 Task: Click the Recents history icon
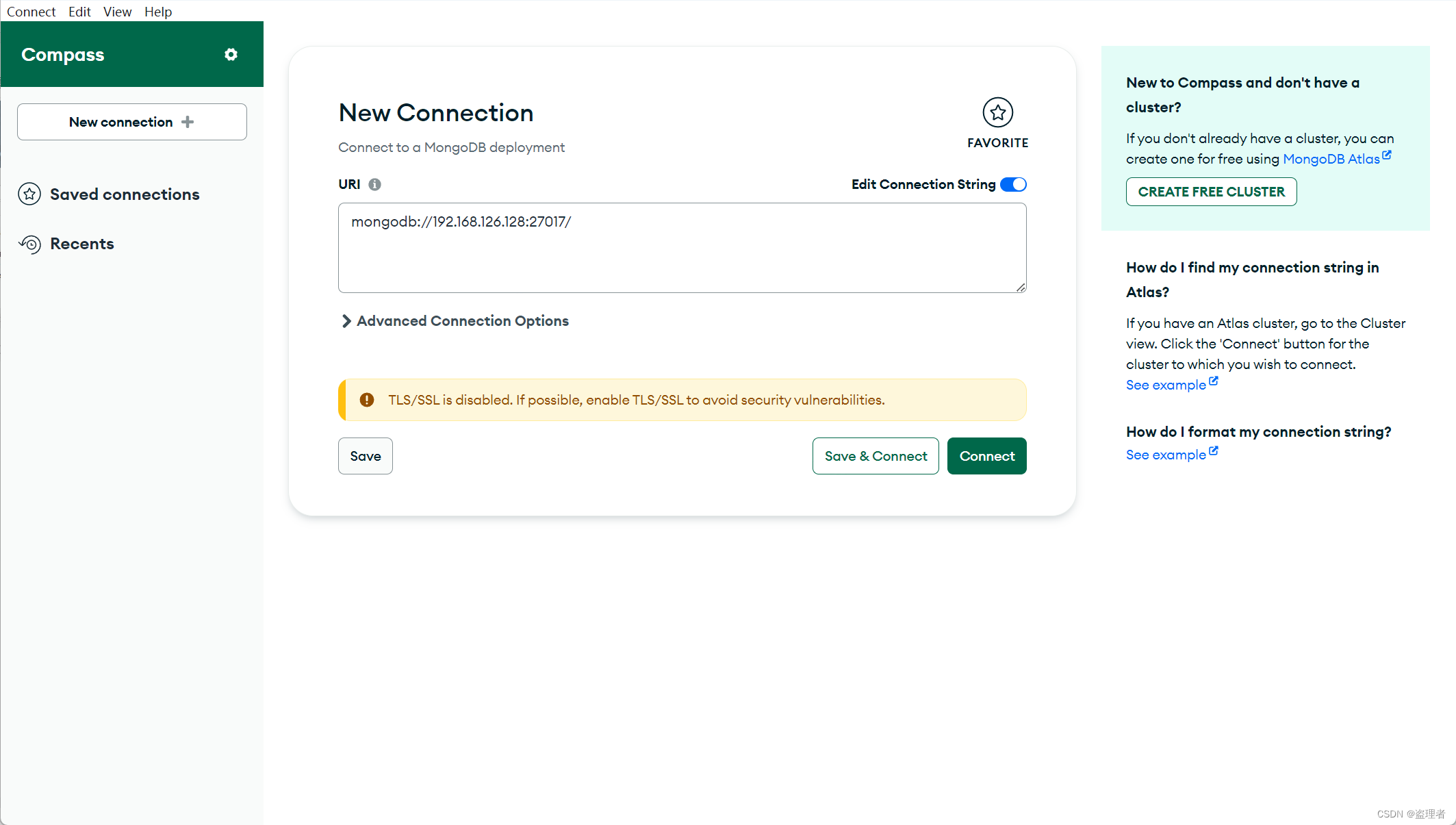30,244
